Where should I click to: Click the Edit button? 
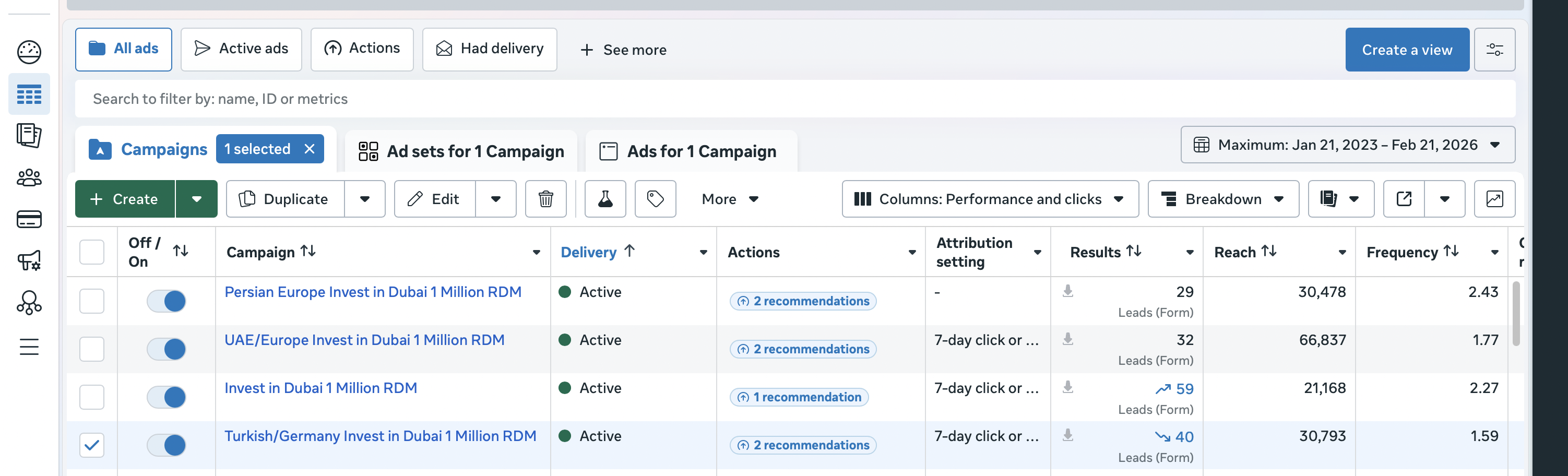point(435,199)
